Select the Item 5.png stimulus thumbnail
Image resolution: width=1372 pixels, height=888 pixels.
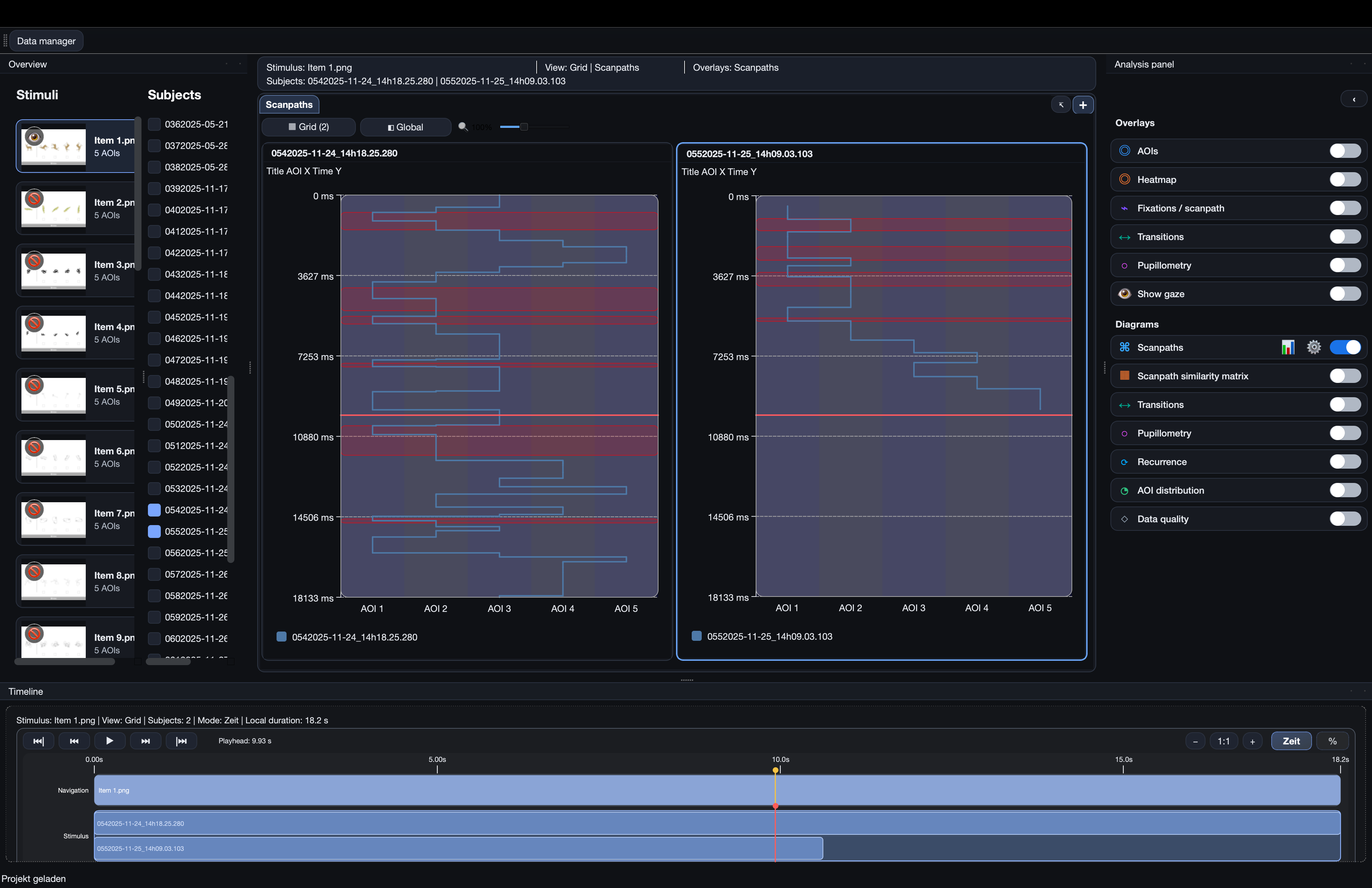pos(53,395)
